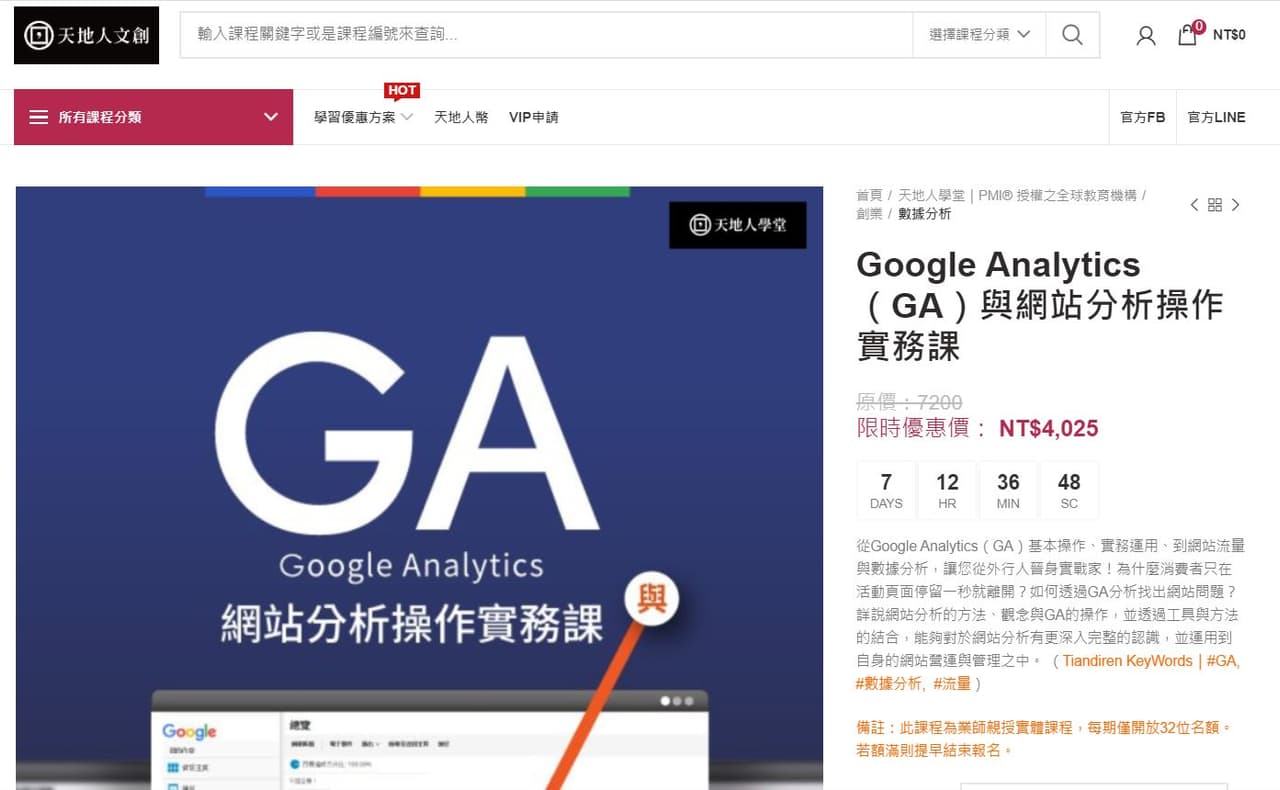Click the Tiandiren KeyWords label
Viewport: 1280px width, 790px height.
point(1127,661)
